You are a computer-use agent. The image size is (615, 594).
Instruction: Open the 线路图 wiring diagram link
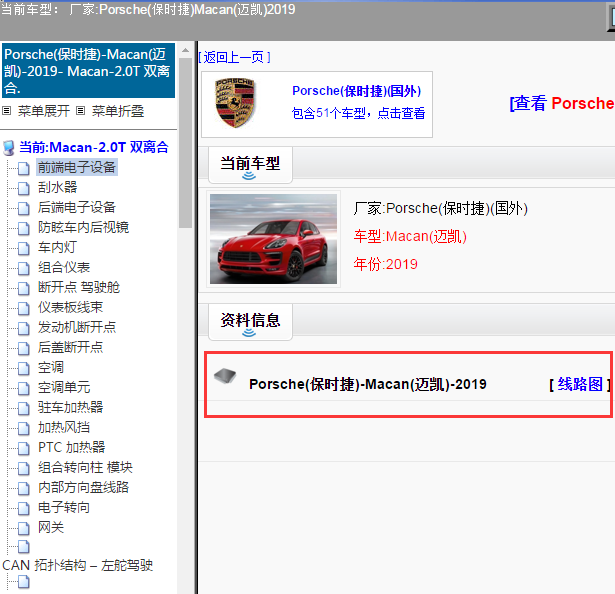(580, 384)
